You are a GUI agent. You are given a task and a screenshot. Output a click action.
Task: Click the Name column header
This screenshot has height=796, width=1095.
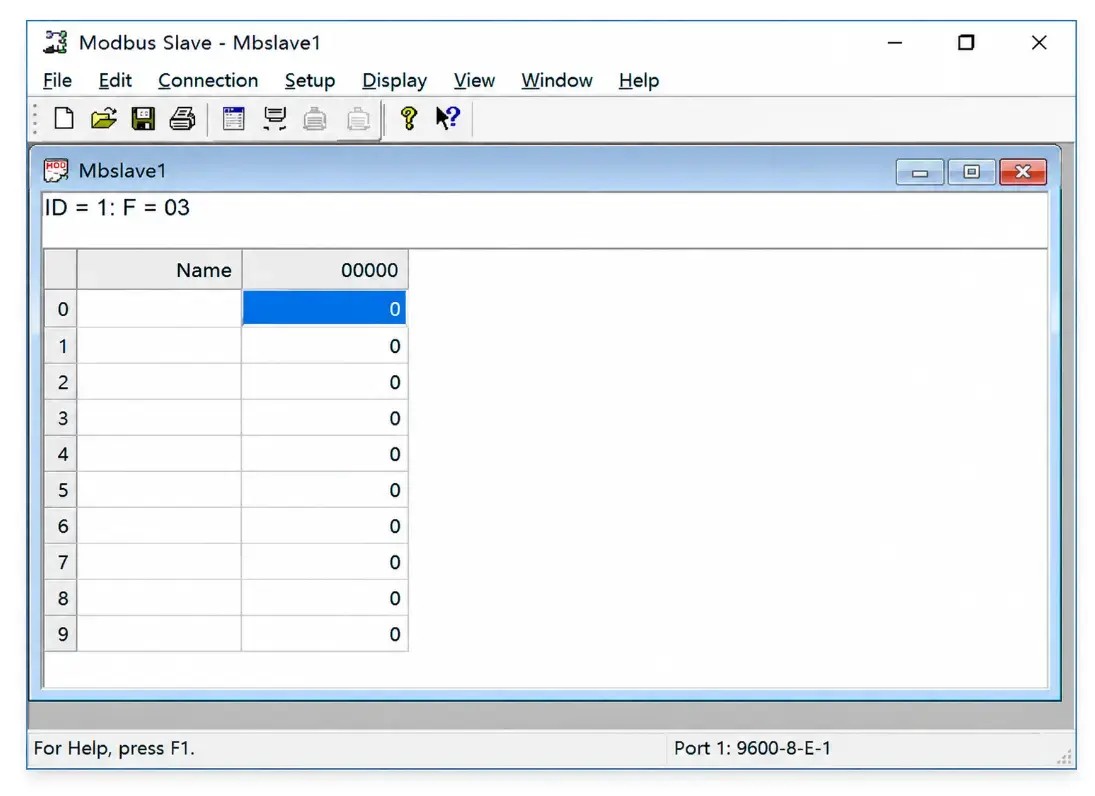pos(159,270)
